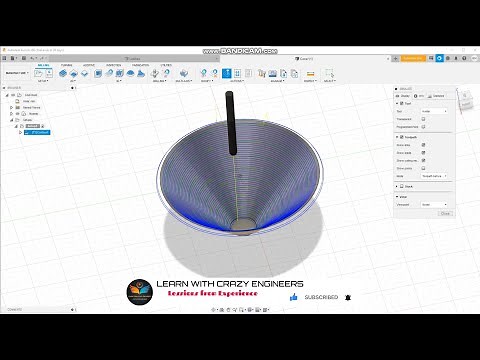
Task: Click the second Modify group icon
Action: 214,73
